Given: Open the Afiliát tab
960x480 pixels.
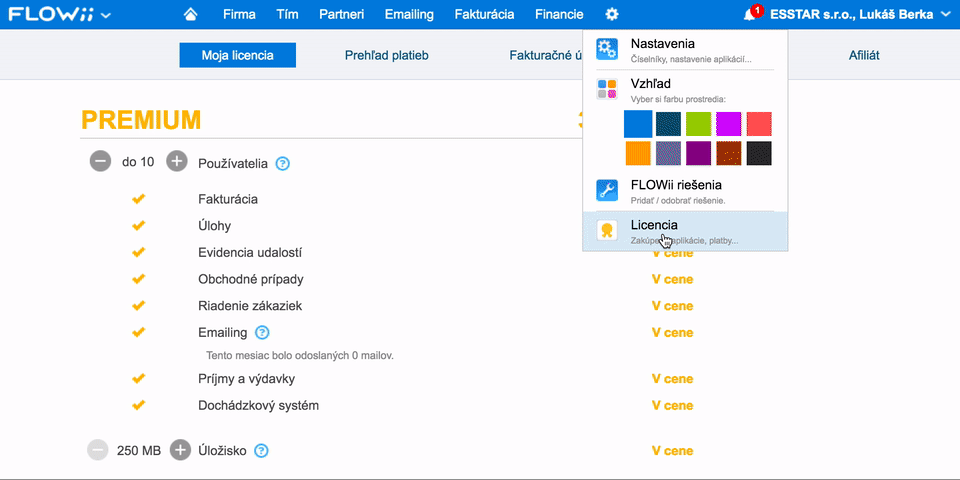Looking at the screenshot, I should tap(864, 56).
